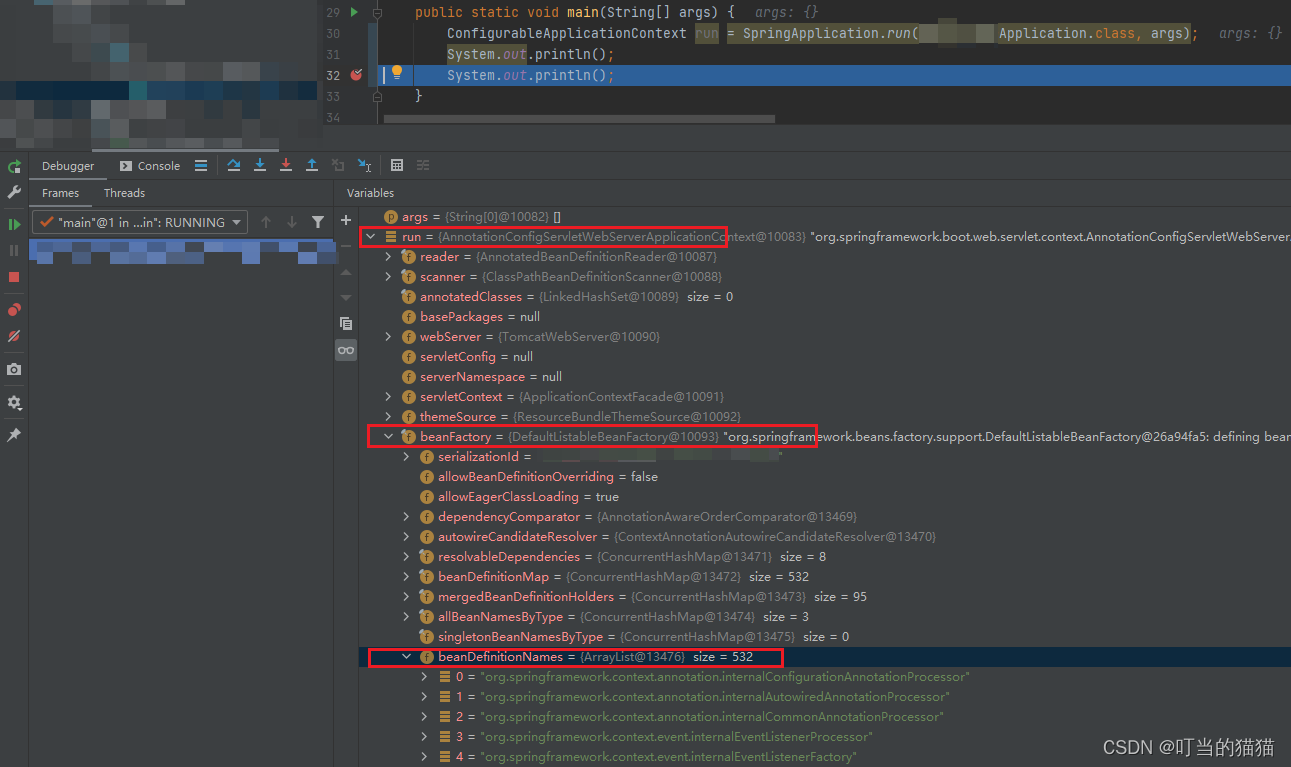
Task: Open Evaluate Expression calculator
Action: click(x=397, y=165)
